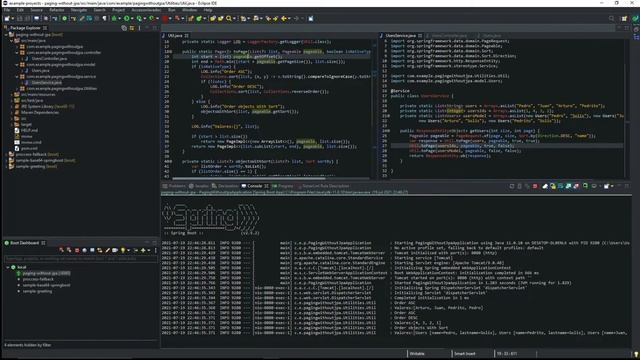Click the Toggle Mark Occurrences pencil icon
Image resolution: width=640 pixels, height=360 pixels.
(x=82, y=18)
